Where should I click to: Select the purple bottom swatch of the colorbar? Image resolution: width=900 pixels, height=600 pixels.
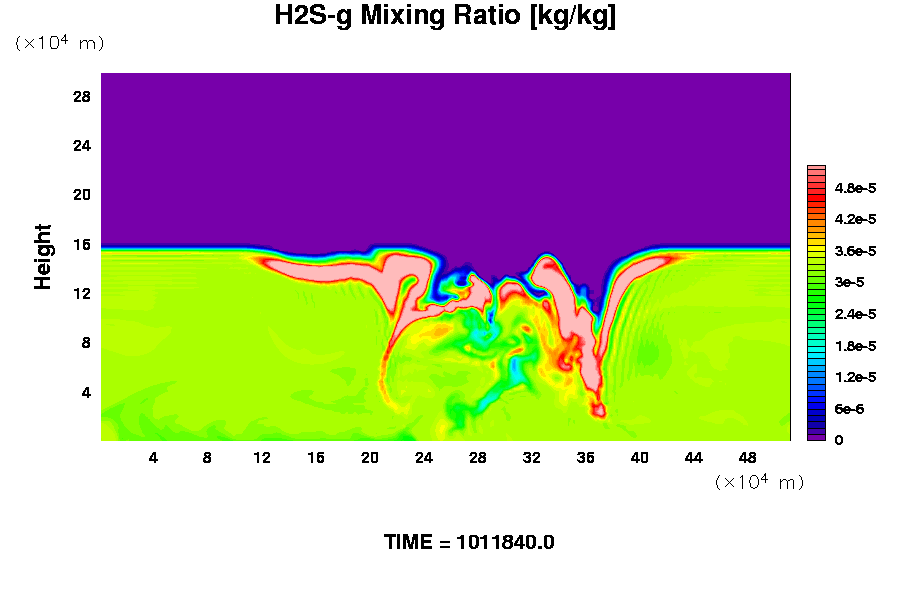coord(816,436)
